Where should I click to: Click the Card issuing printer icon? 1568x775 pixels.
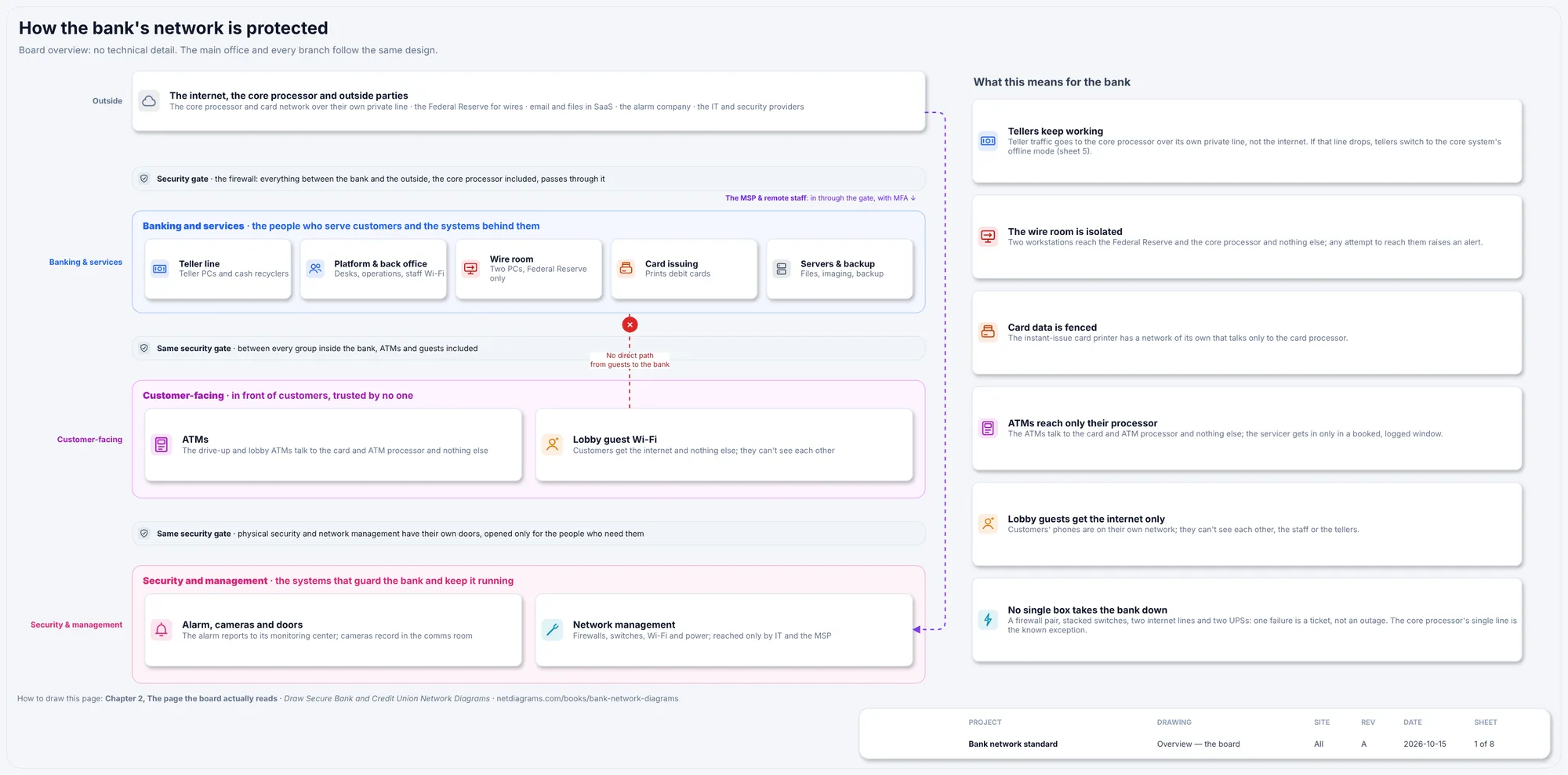(626, 269)
